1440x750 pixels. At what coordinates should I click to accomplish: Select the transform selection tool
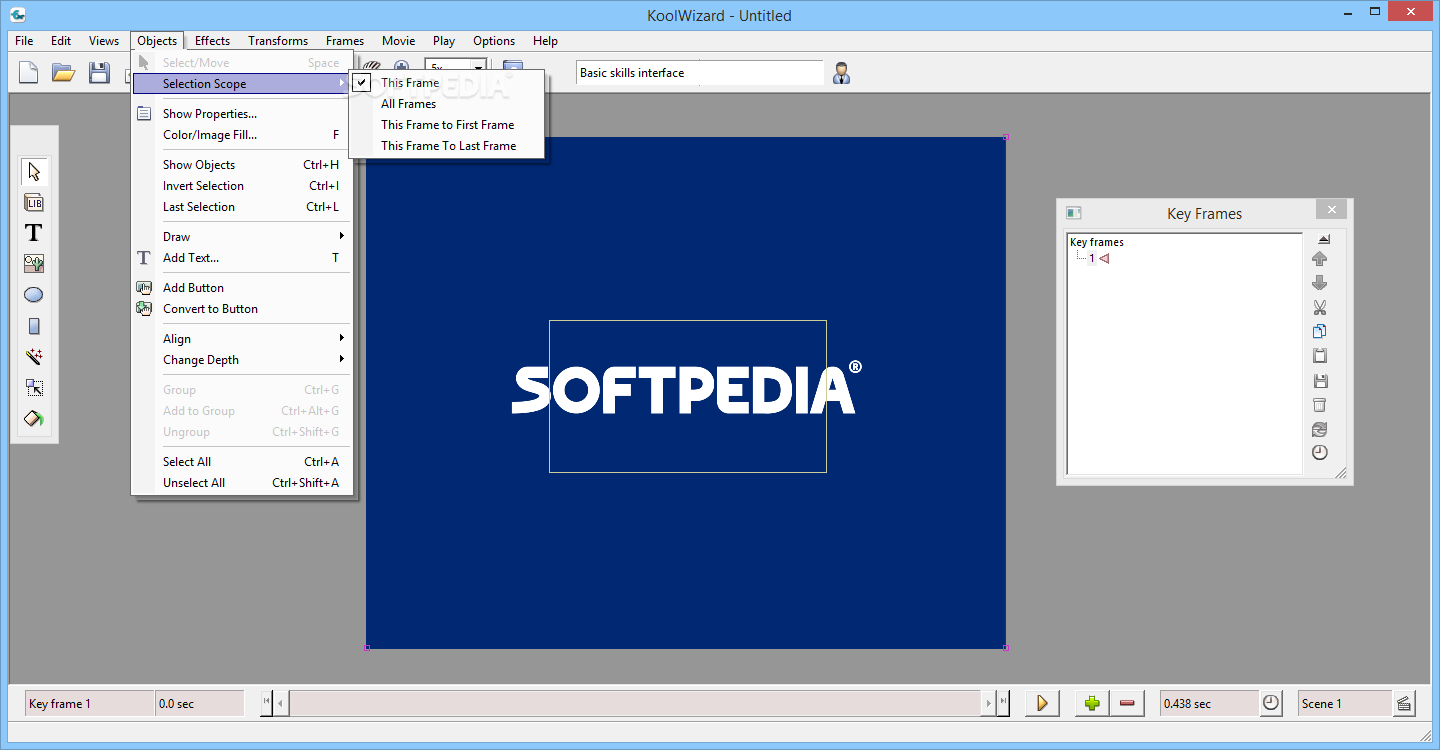pos(34,388)
